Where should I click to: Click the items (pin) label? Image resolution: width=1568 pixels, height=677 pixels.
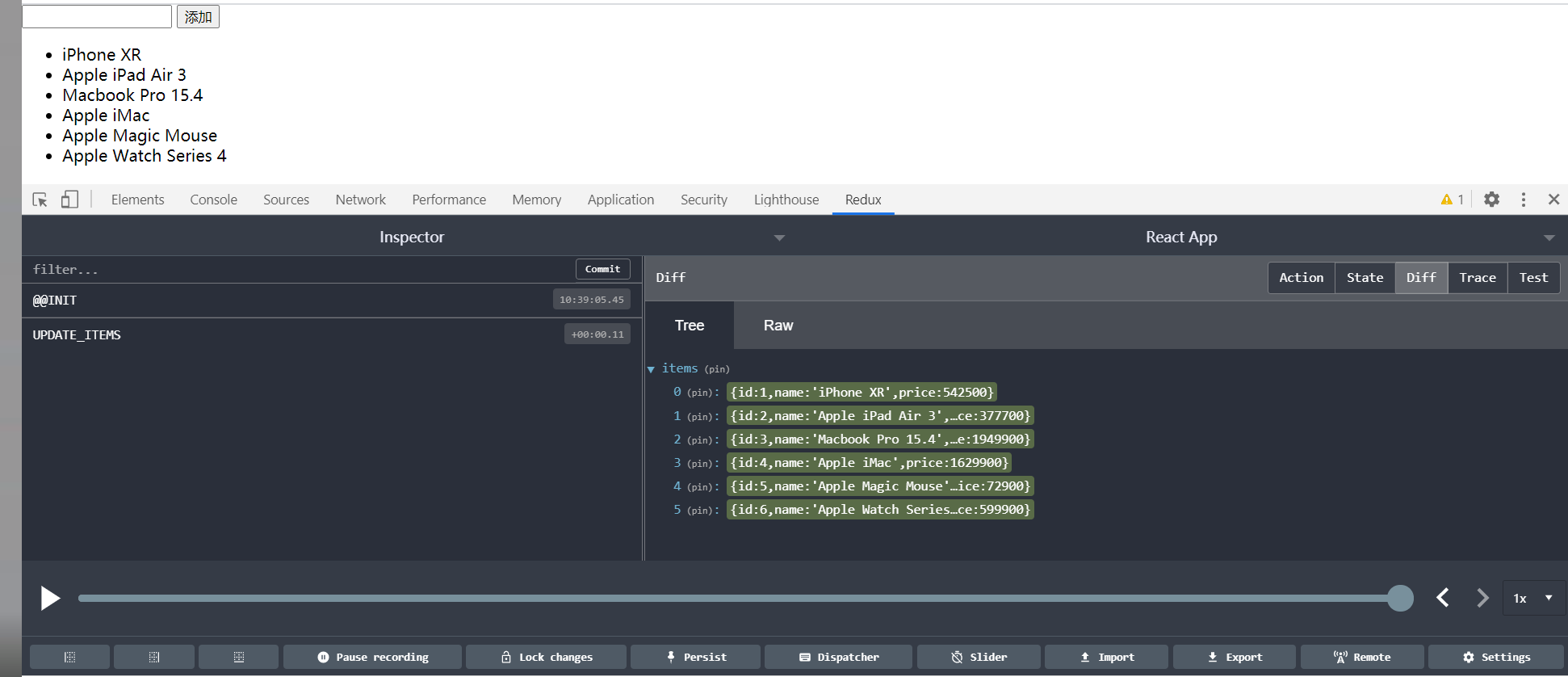tap(695, 368)
